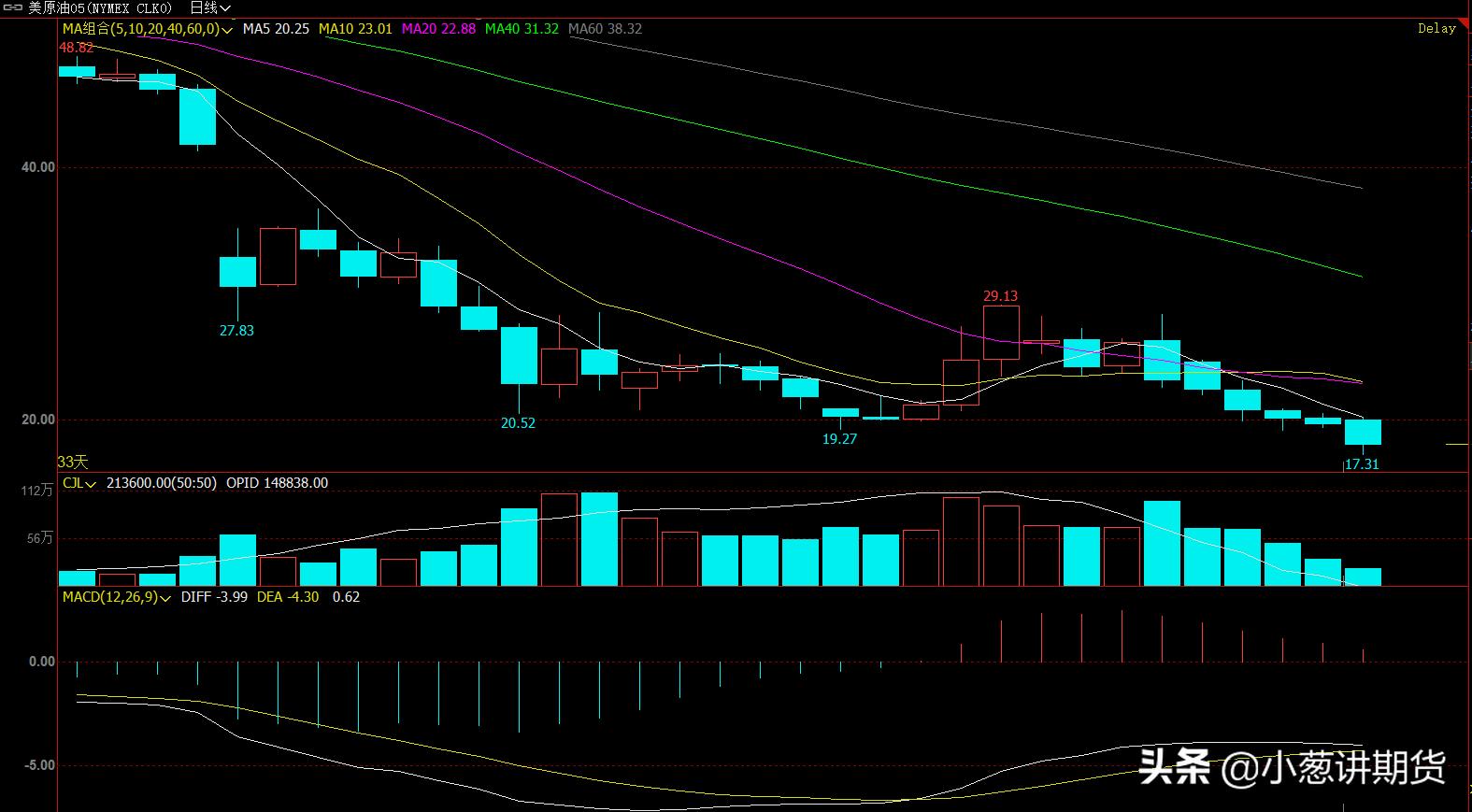Expand the MA组合(5,10,20,40,60,0) indicator dropdown
This screenshot has height=812, width=1472.
149,29
